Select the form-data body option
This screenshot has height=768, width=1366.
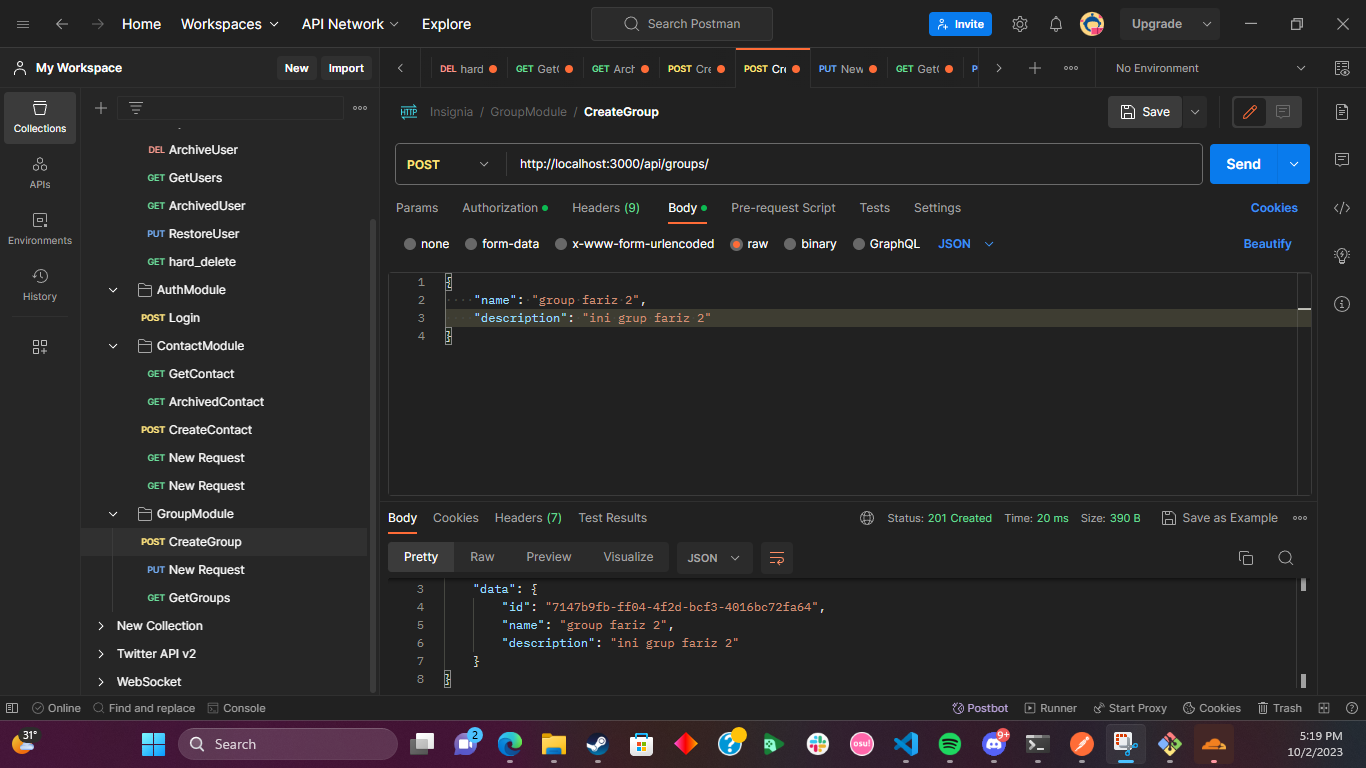[x=502, y=243]
